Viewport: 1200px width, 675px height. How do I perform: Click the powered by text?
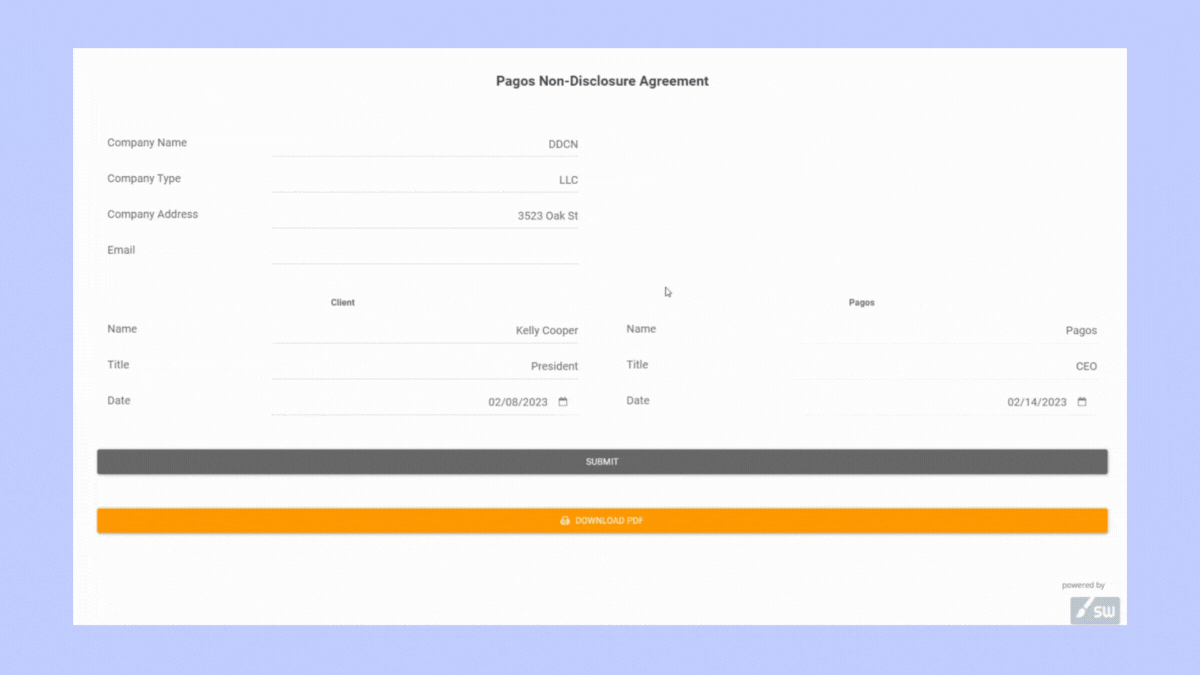[1083, 586]
